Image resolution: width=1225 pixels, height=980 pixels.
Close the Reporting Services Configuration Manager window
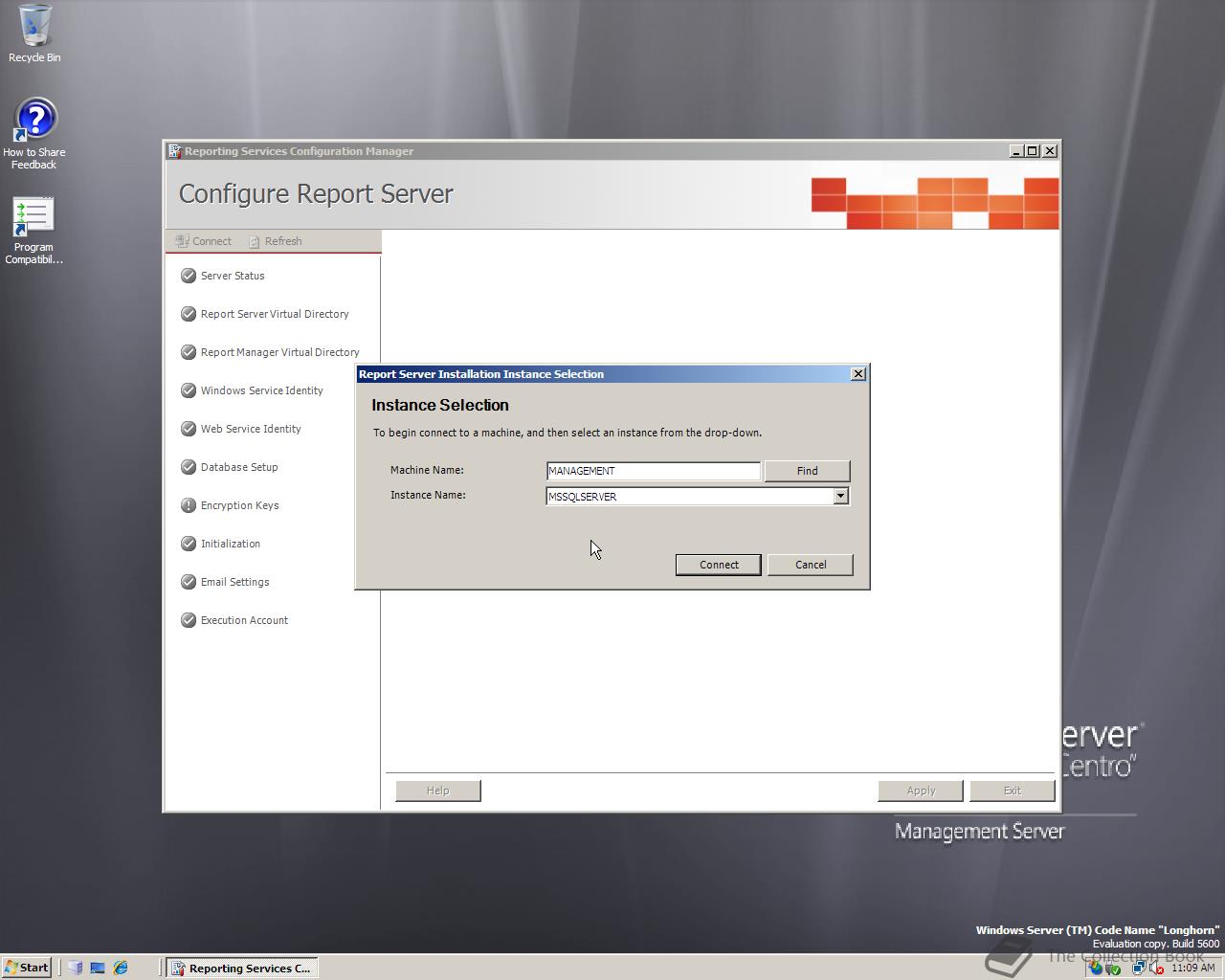(x=1050, y=151)
